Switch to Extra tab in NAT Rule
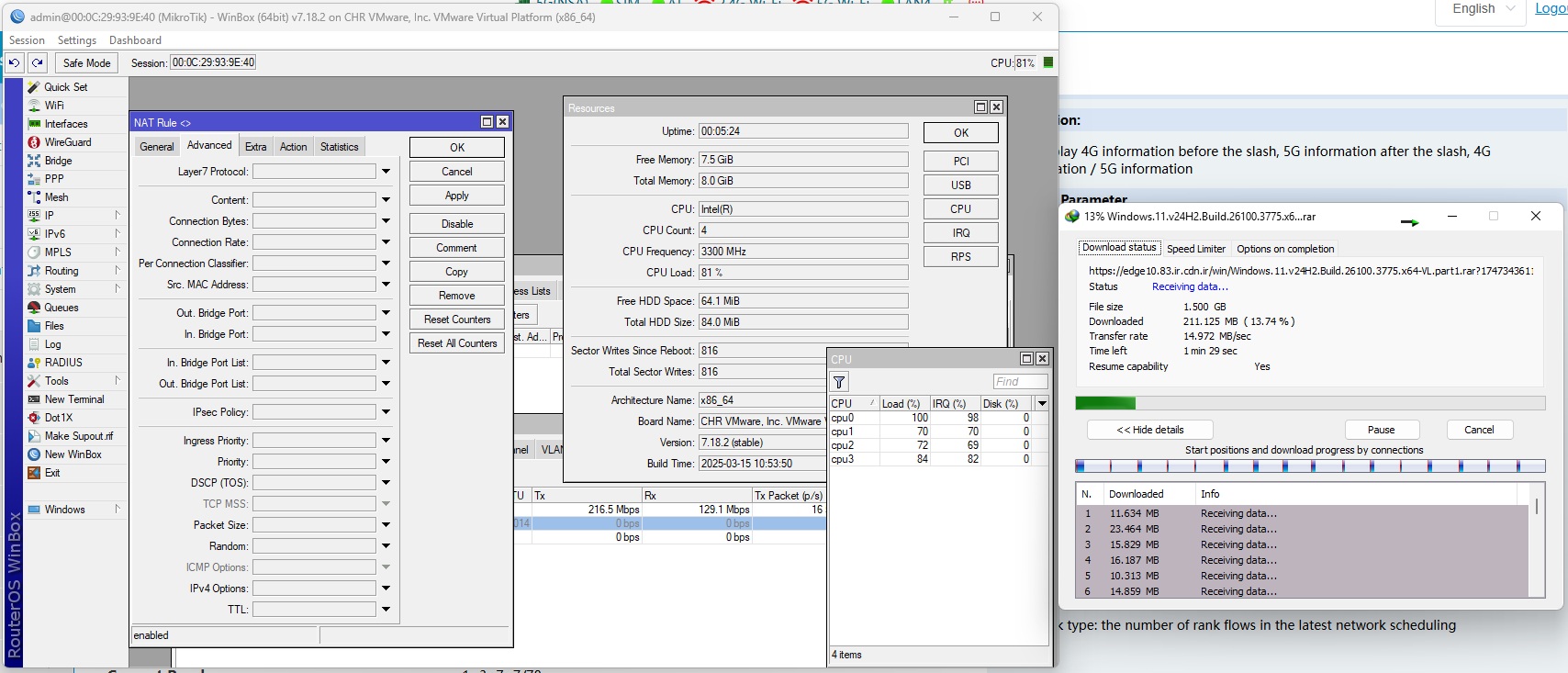 click(256, 147)
